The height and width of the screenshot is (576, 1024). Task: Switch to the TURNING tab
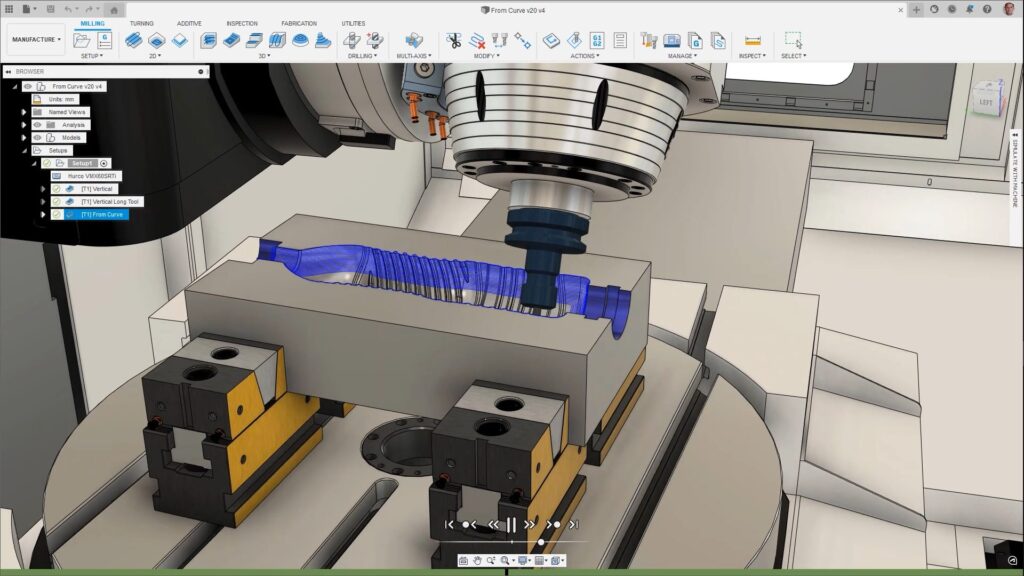141,23
